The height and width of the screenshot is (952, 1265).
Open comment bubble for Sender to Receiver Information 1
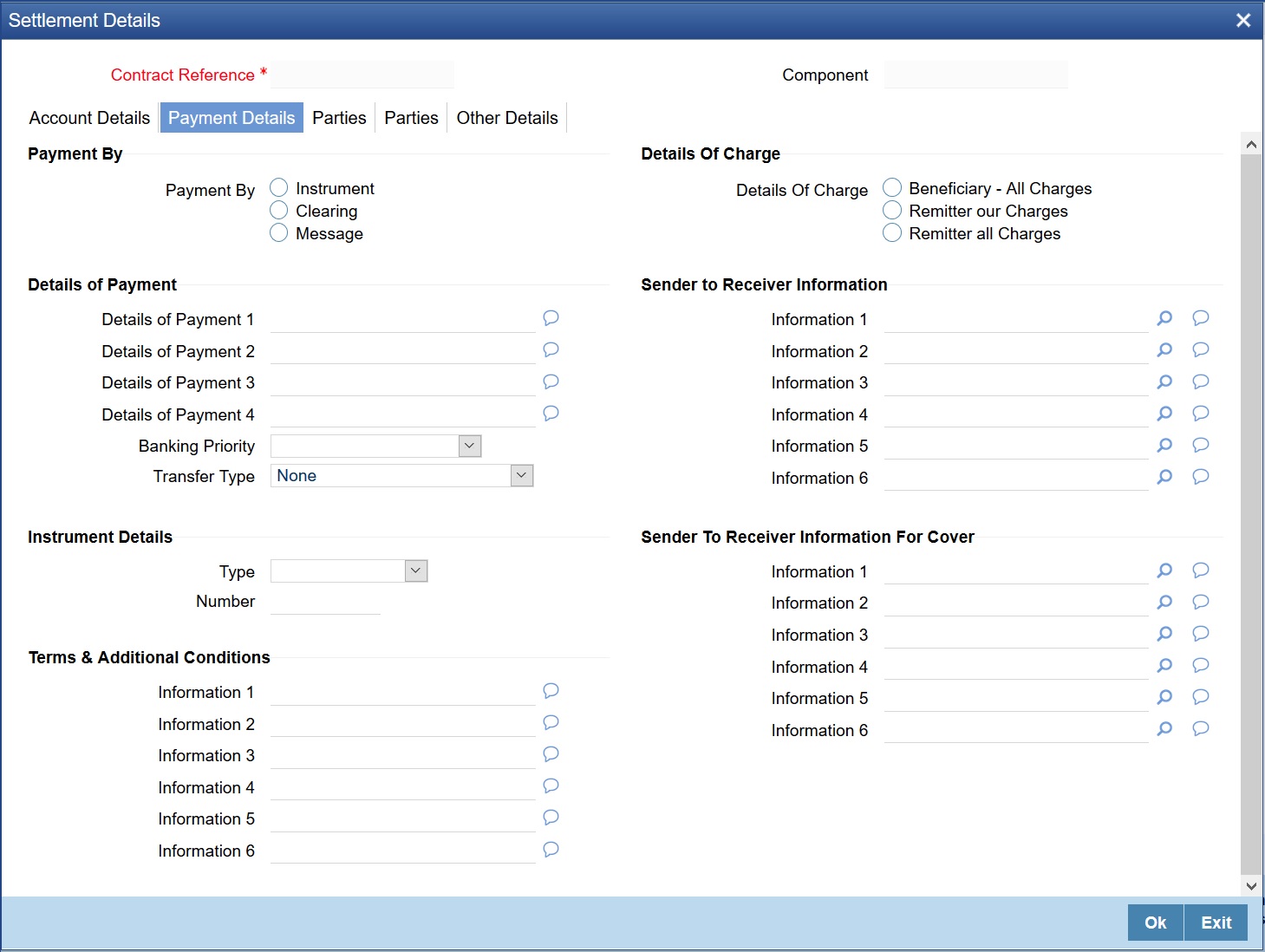[x=1200, y=318]
